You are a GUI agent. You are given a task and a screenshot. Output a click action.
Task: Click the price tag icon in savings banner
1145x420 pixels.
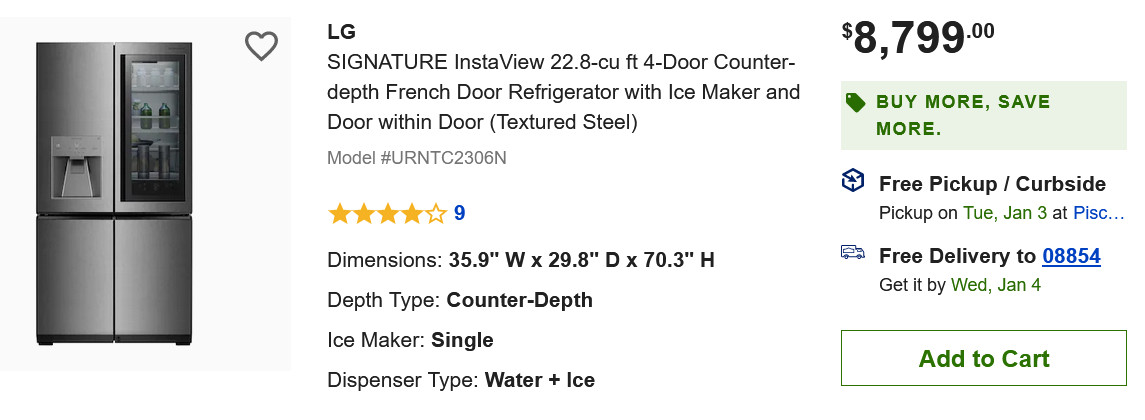[x=855, y=102]
